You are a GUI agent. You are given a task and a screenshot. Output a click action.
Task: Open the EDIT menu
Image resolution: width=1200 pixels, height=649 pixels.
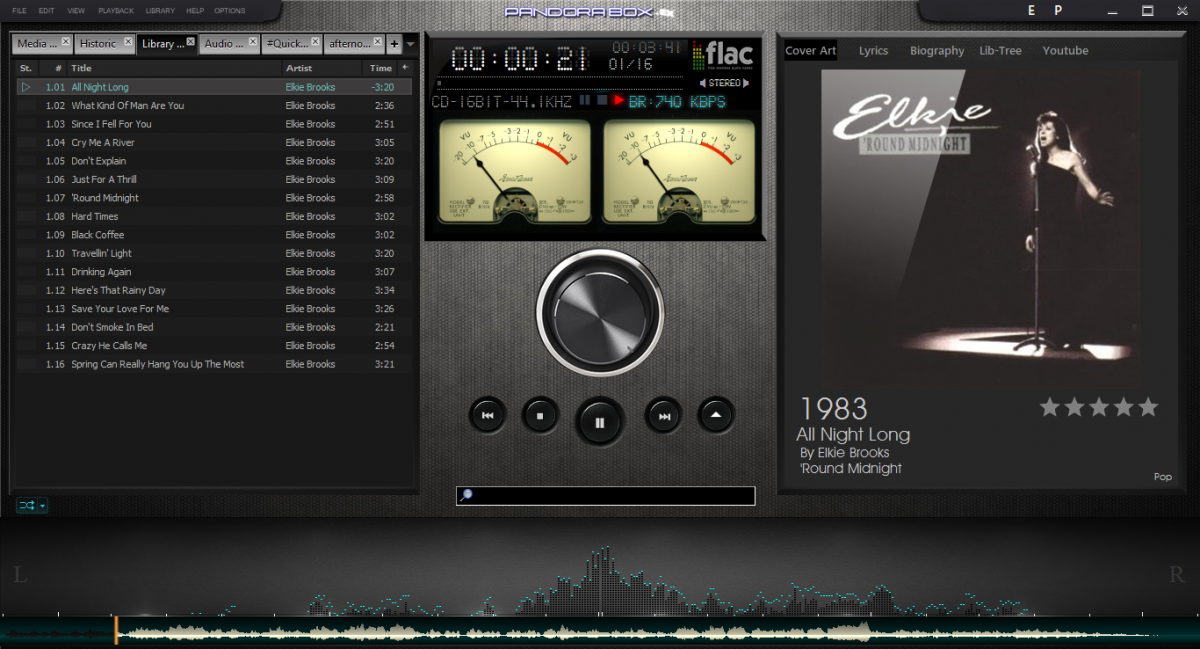coord(47,11)
